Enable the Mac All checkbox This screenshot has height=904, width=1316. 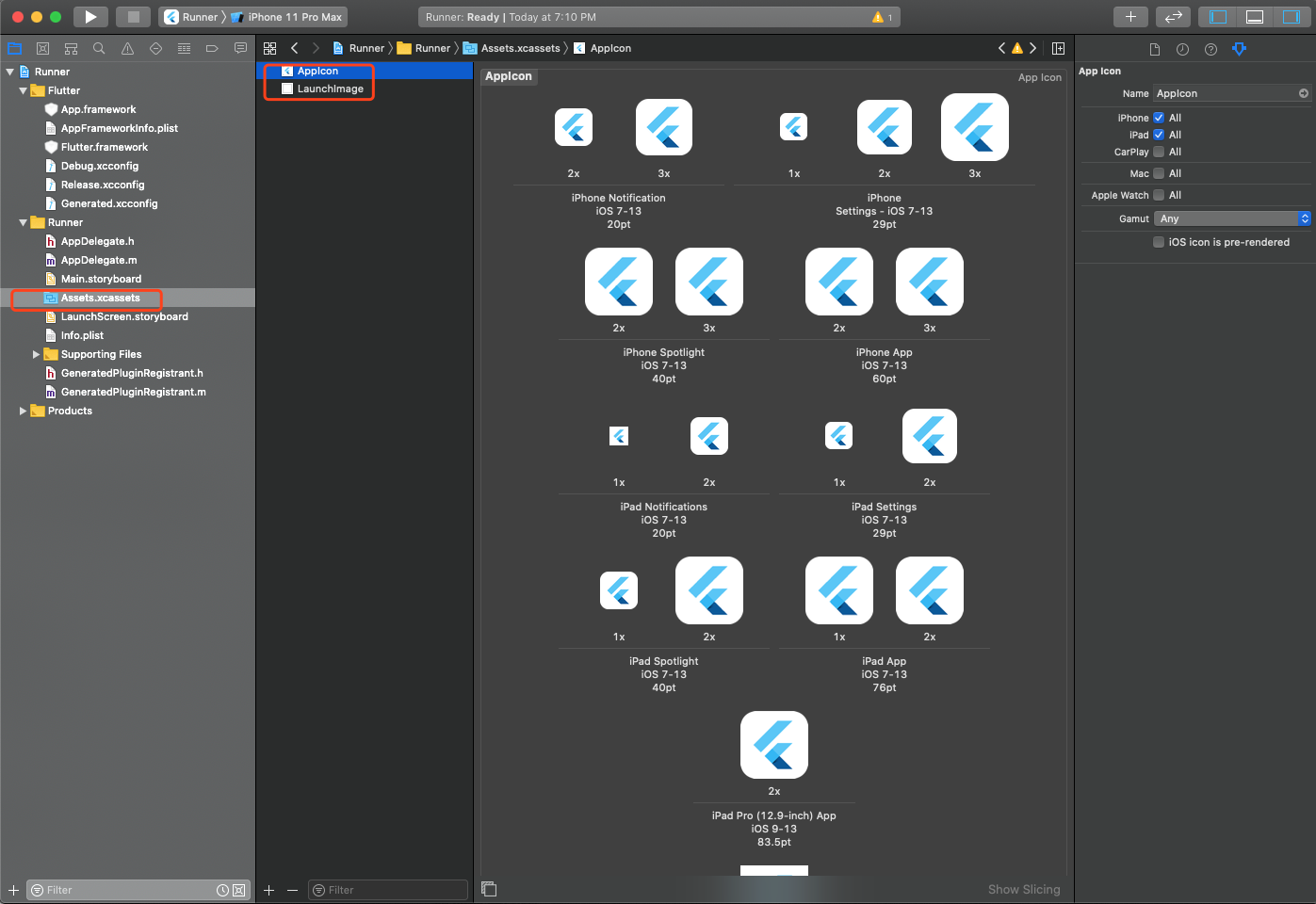pyautogui.click(x=1159, y=173)
